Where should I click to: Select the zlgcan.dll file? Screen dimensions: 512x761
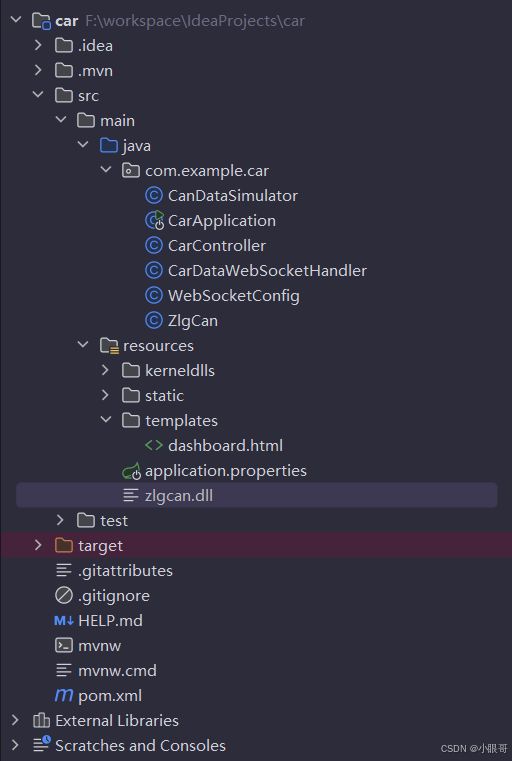(179, 496)
